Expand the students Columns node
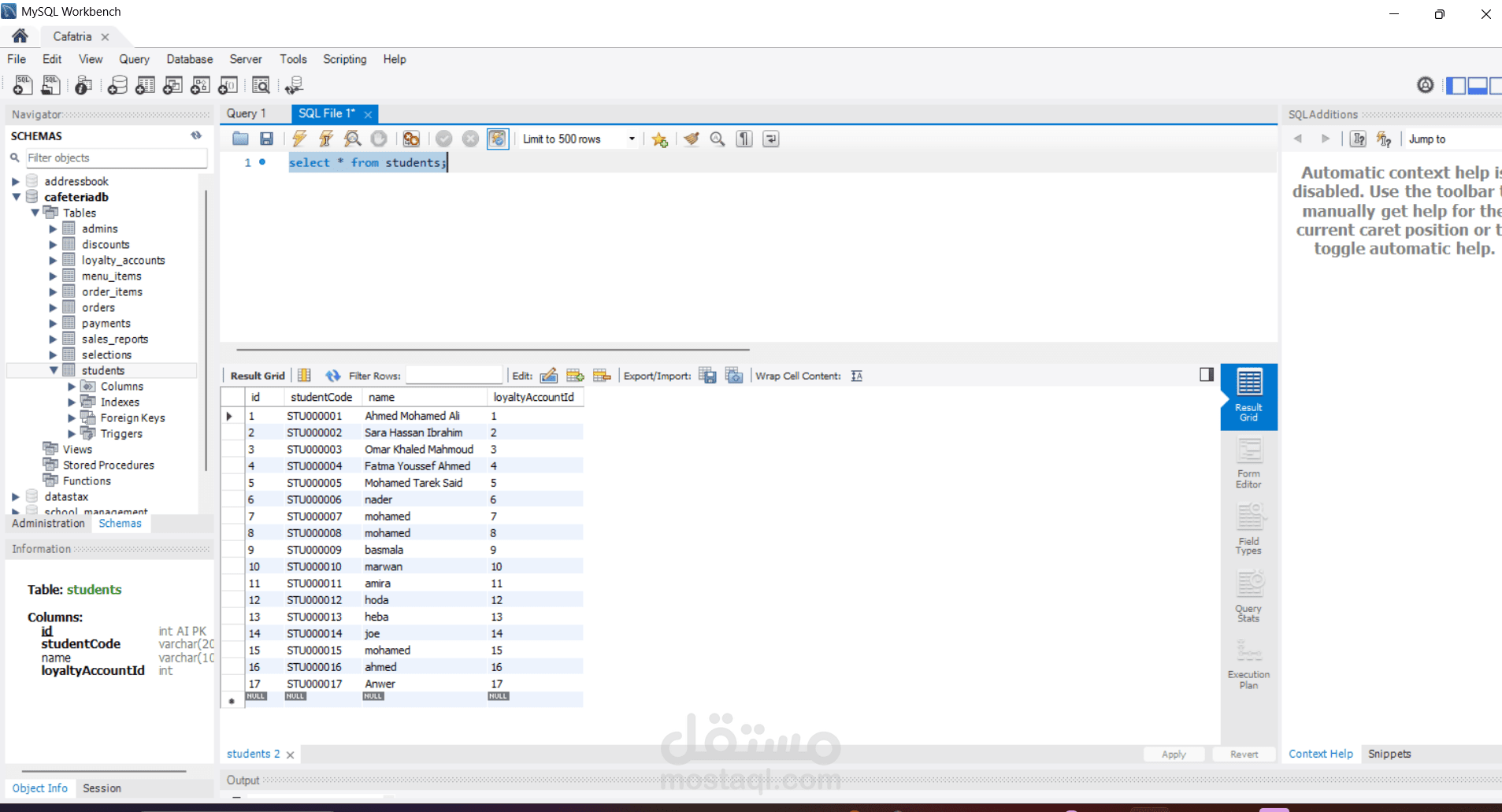The width and height of the screenshot is (1502, 812). point(72,386)
